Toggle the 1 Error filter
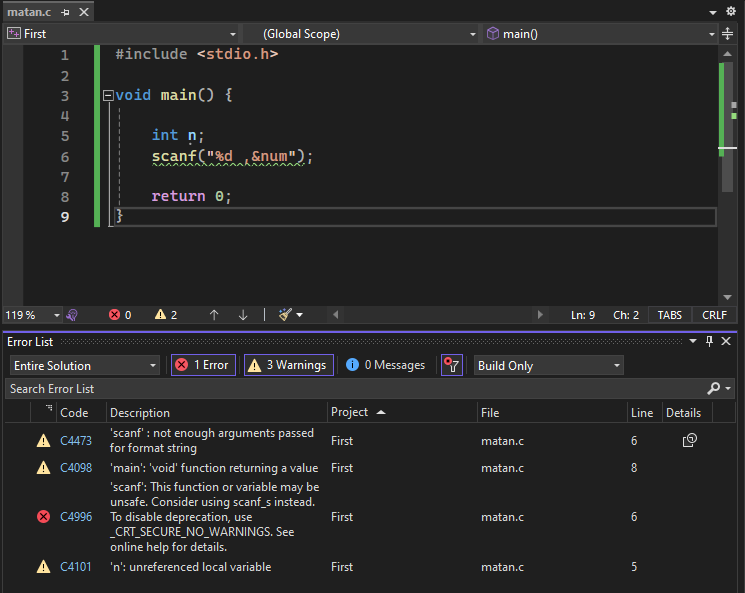This screenshot has height=593, width=745. click(x=203, y=365)
